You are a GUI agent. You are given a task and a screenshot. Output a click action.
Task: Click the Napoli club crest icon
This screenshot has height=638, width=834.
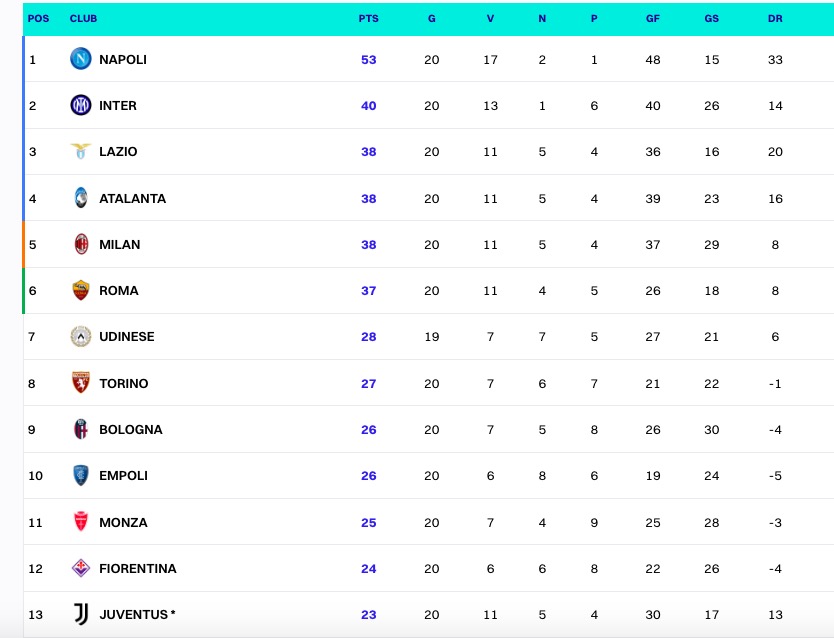point(80,59)
